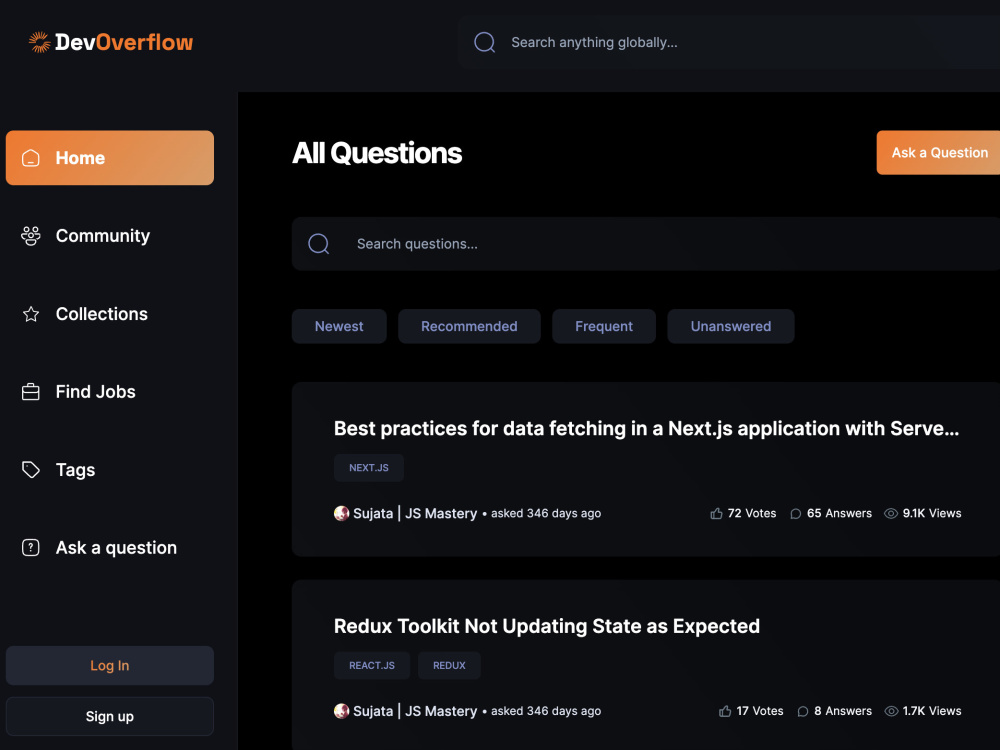Click the '65 Answers' count
This screenshot has width=1000, height=750.
pyautogui.click(x=839, y=513)
